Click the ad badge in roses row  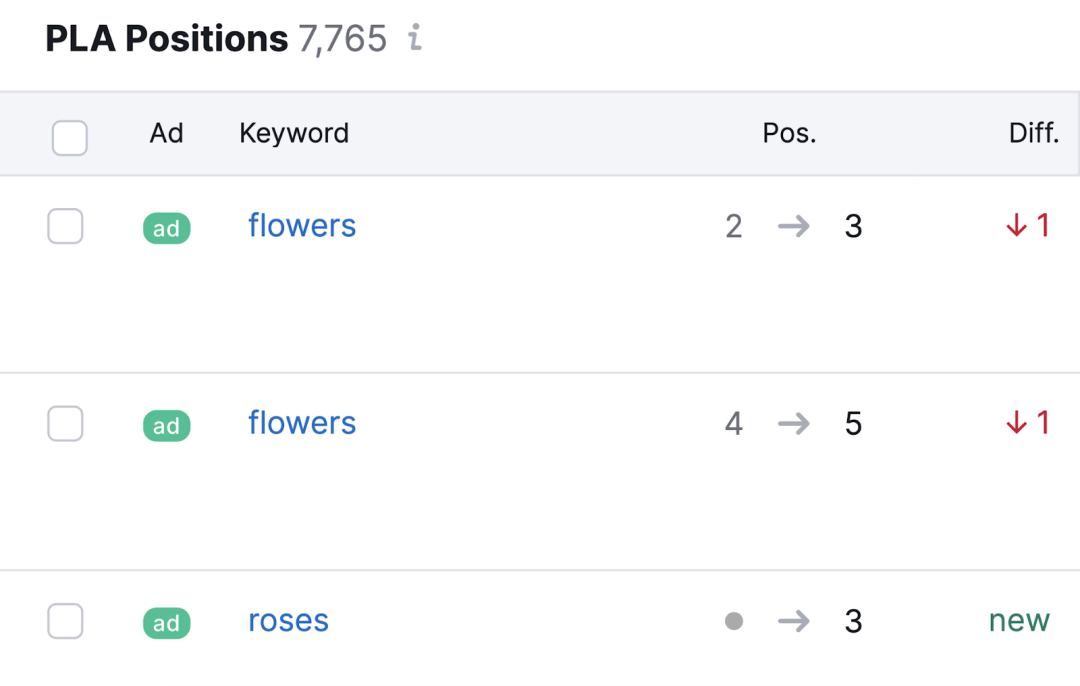tap(167, 623)
